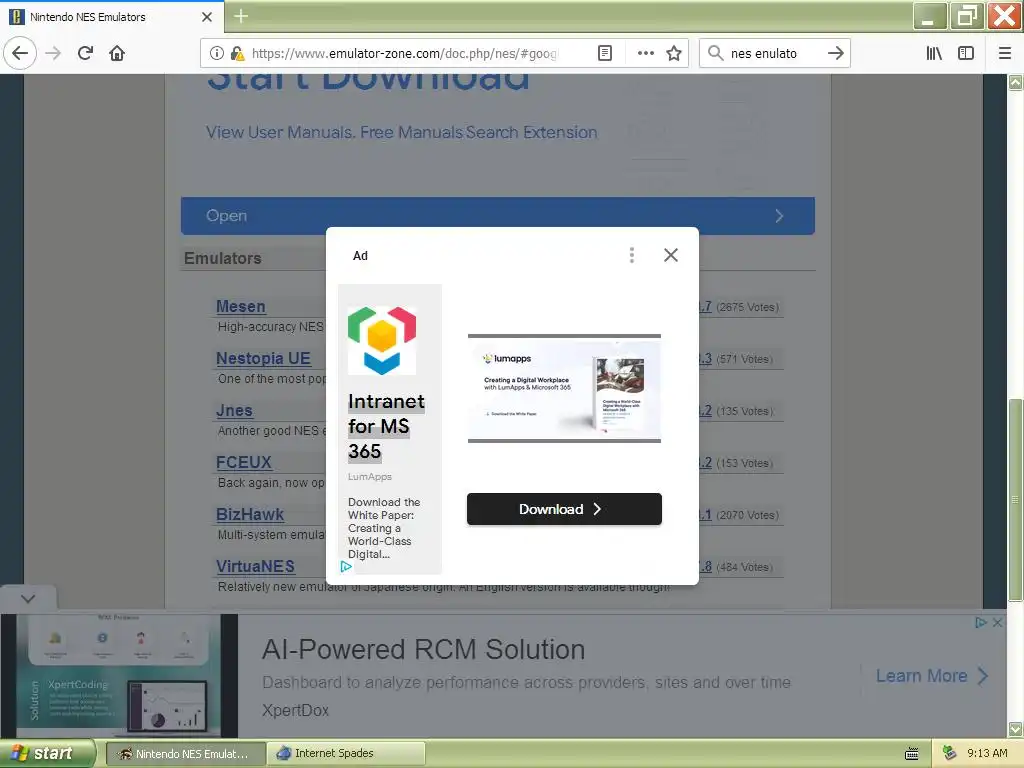The width and height of the screenshot is (1024, 768).
Task: Click the AdChoices icon in popup ad
Action: point(346,566)
